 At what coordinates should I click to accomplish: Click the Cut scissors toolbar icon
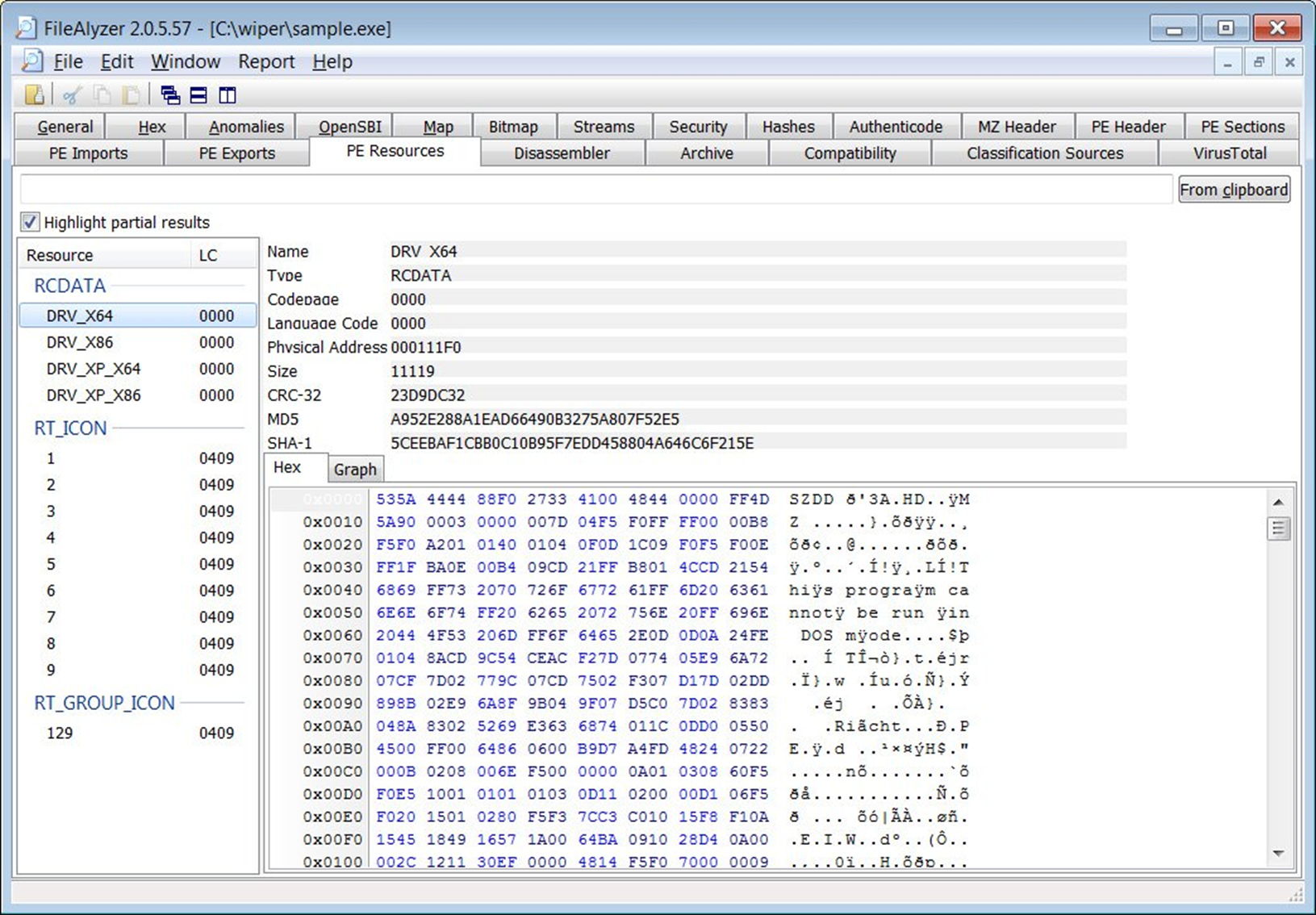click(72, 95)
